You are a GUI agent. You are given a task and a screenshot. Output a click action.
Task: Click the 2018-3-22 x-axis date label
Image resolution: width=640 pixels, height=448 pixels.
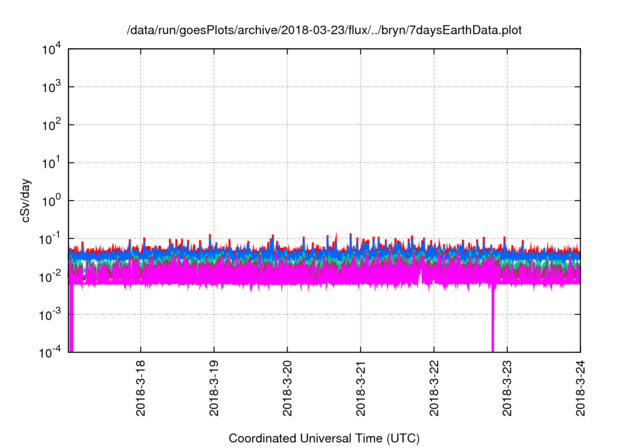click(x=434, y=388)
